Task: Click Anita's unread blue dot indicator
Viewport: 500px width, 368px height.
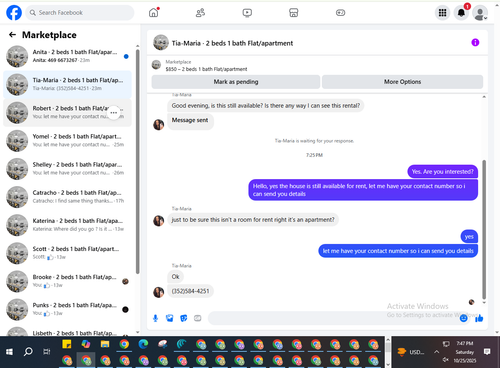Action: [x=126, y=56]
